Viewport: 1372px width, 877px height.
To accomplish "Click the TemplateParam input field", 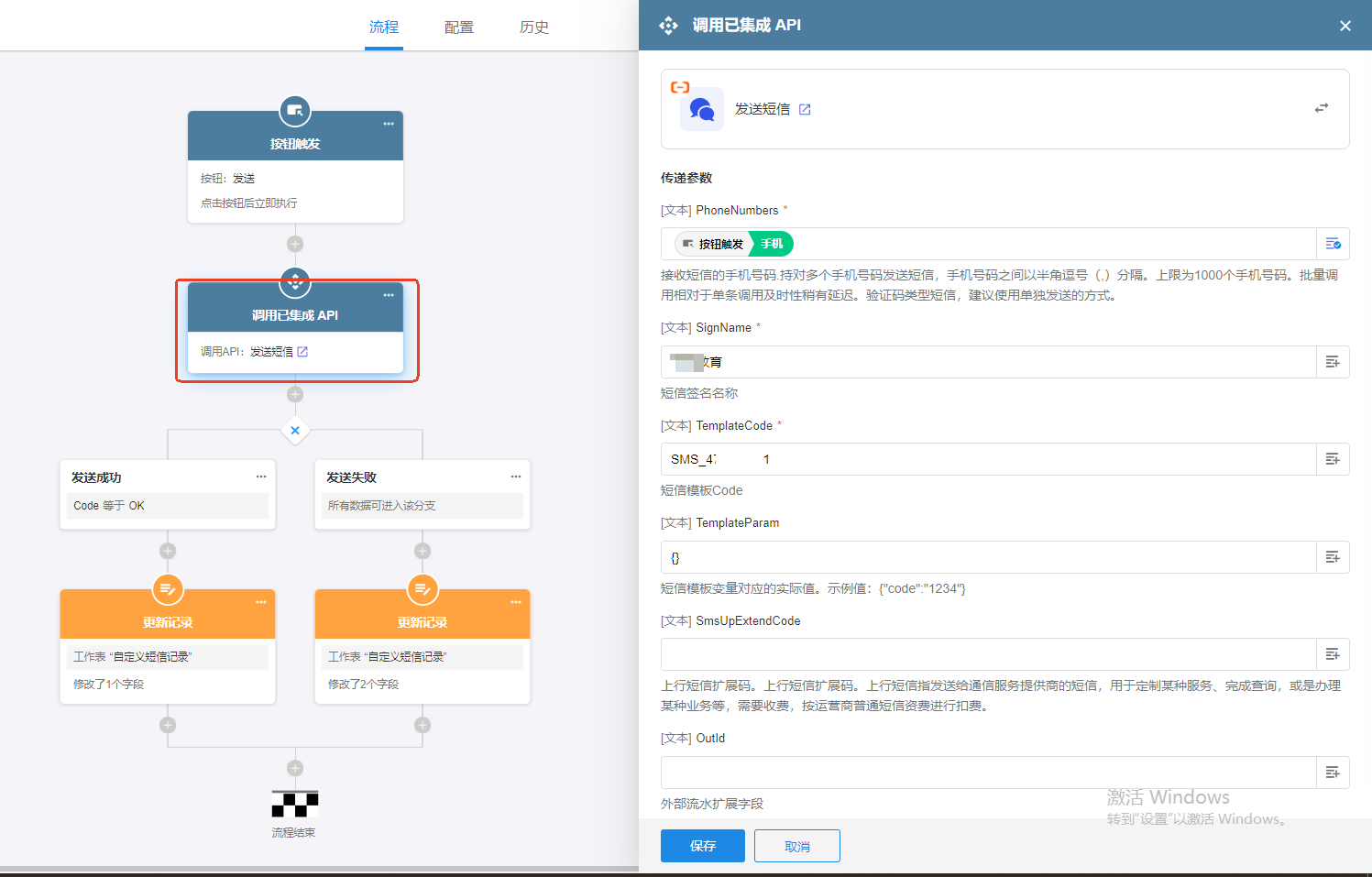I will (x=988, y=557).
